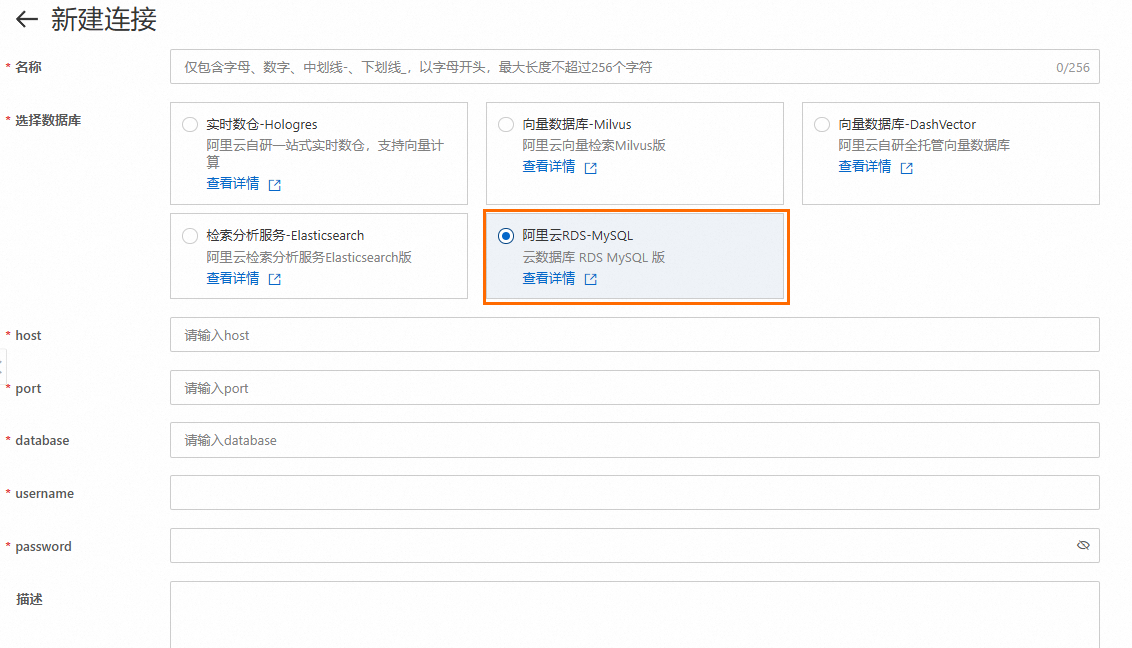Click description text 云数据库 RDS MySQL 版
Image resolution: width=1132 pixels, height=648 pixels.
point(593,258)
